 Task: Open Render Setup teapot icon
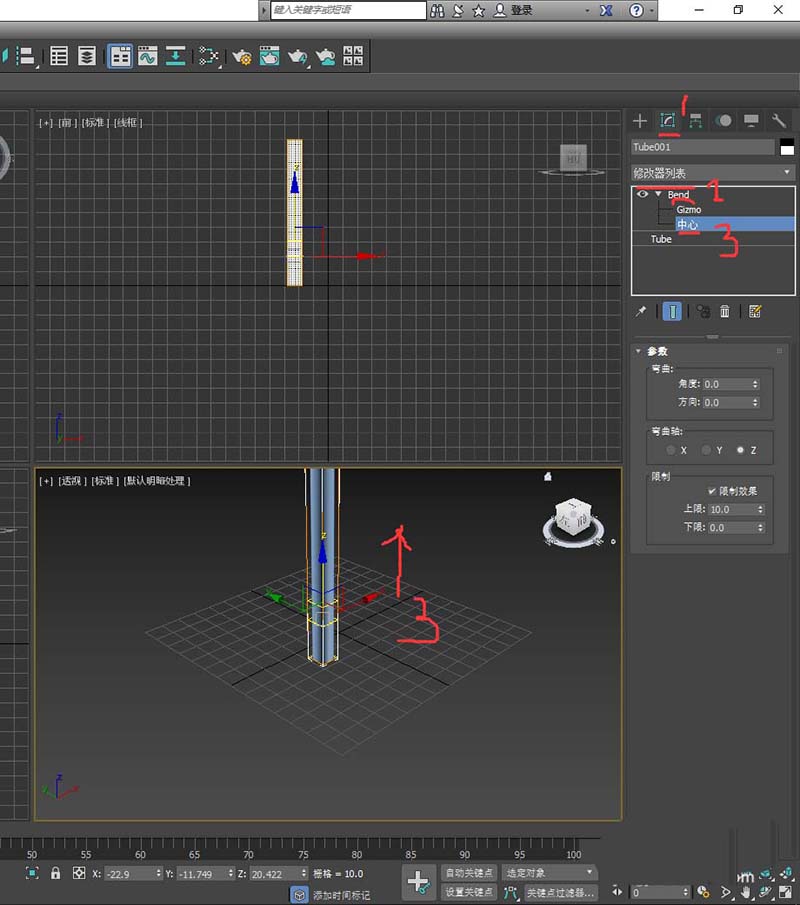click(241, 56)
